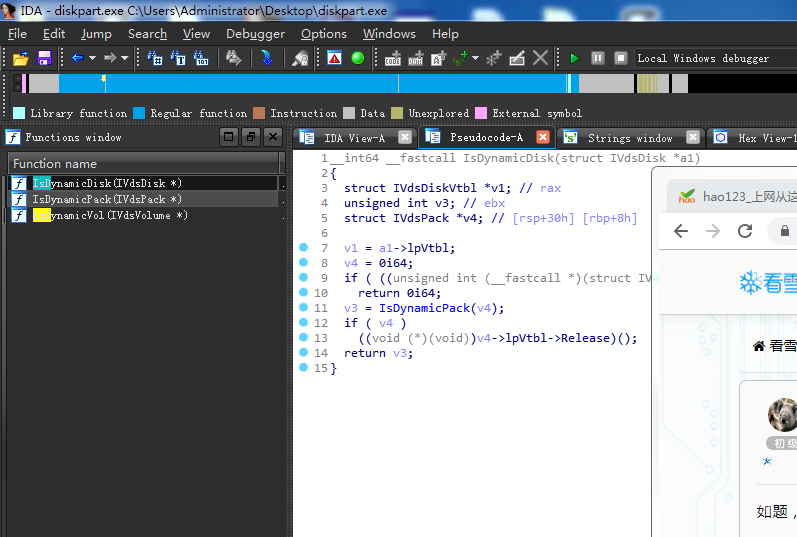The width and height of the screenshot is (797, 537).
Task: Jump back with the blue left arrow
Action: pyautogui.click(x=77, y=58)
